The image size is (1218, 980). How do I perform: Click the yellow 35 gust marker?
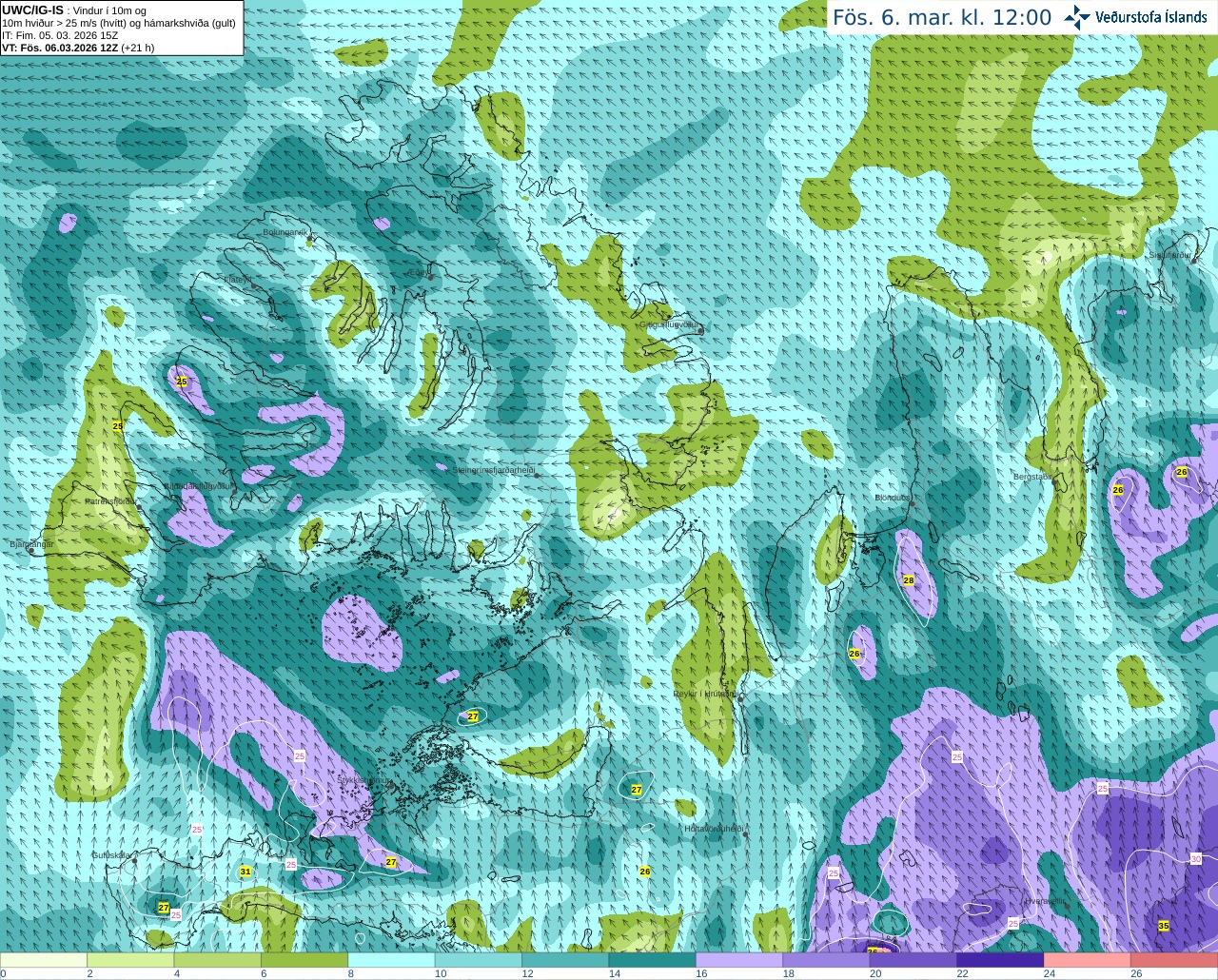(1163, 926)
